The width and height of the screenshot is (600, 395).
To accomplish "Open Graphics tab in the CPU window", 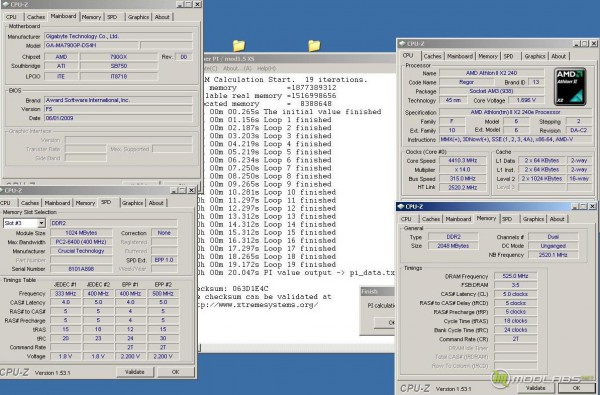I will (535, 56).
